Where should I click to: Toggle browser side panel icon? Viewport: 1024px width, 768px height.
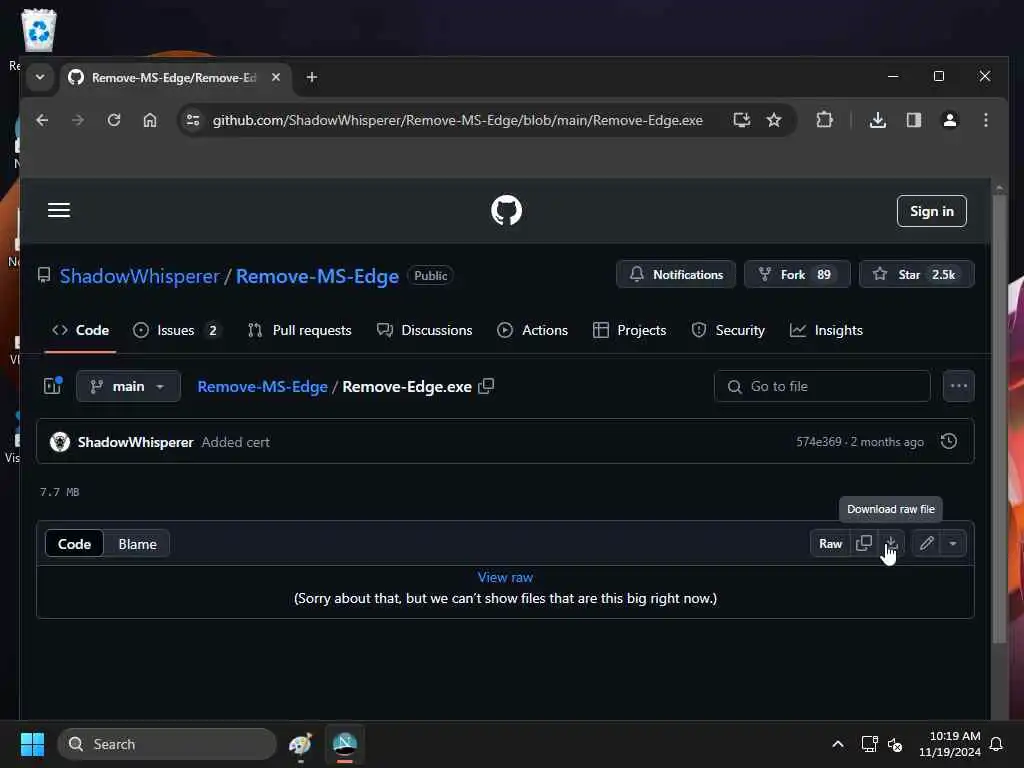tap(914, 120)
